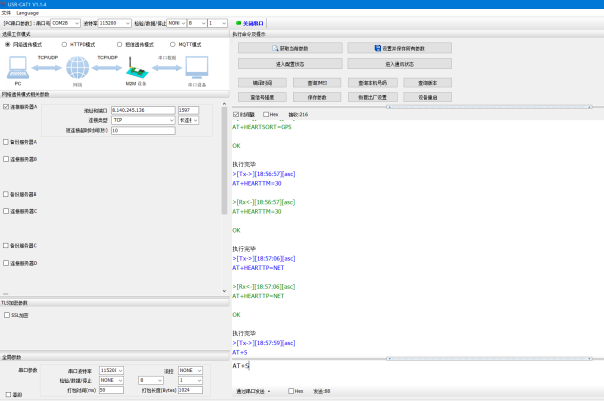Open the TCP connection type dropdown
This screenshot has width=604, height=401.
tap(141, 119)
